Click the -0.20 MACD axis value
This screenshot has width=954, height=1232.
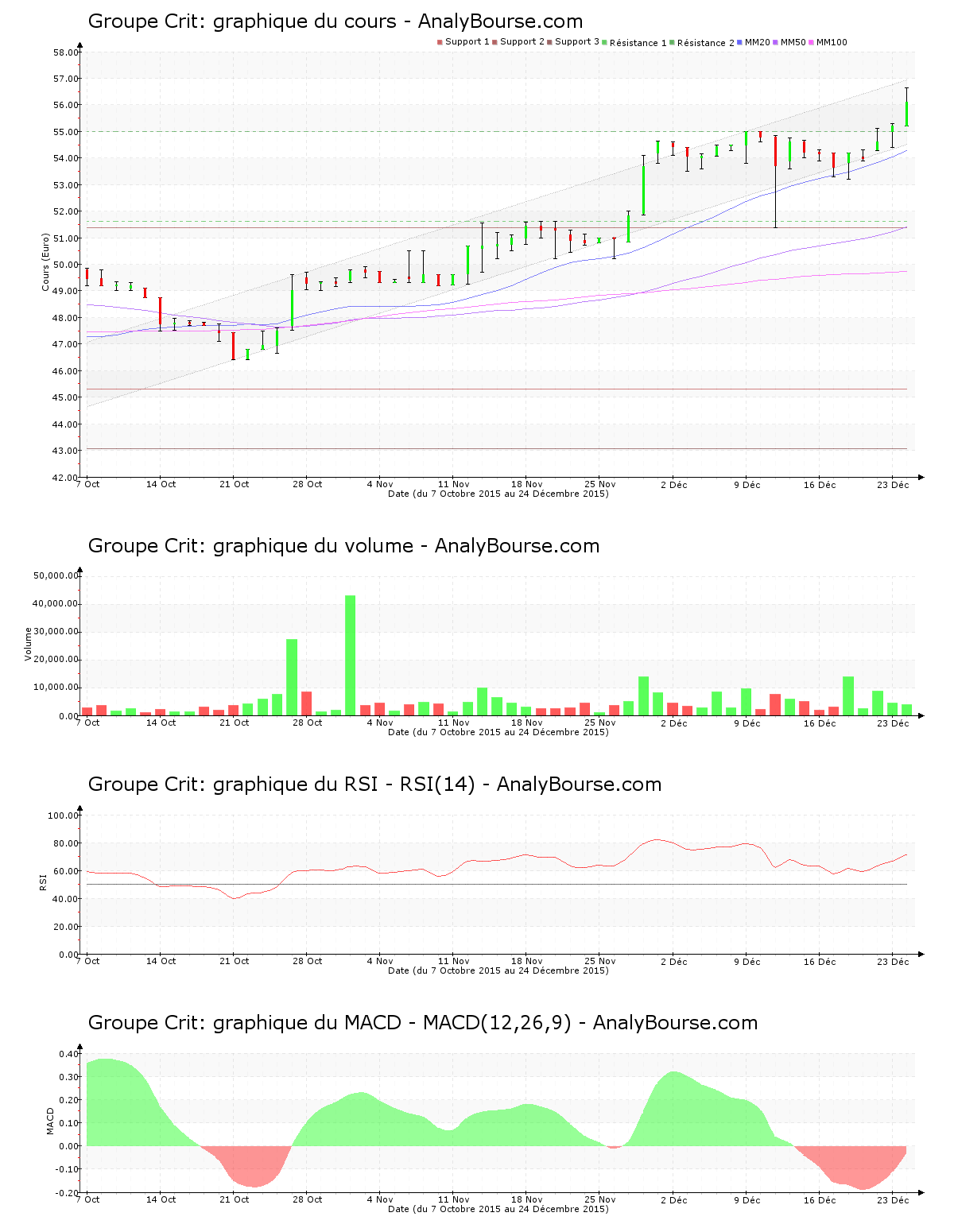pos(68,1193)
